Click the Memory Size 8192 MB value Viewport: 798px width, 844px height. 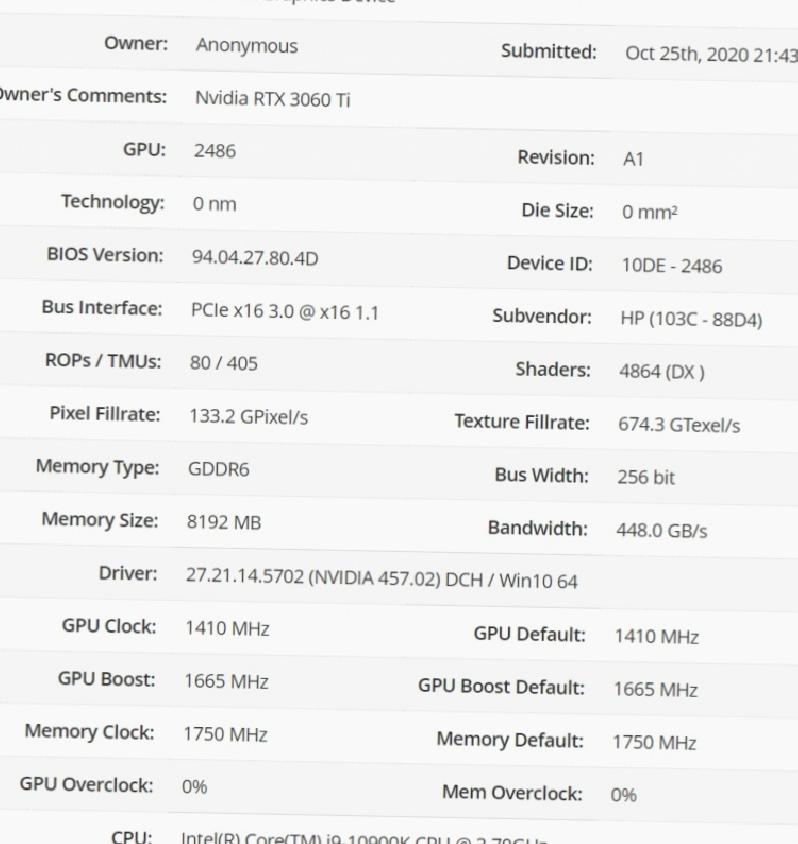click(x=224, y=522)
